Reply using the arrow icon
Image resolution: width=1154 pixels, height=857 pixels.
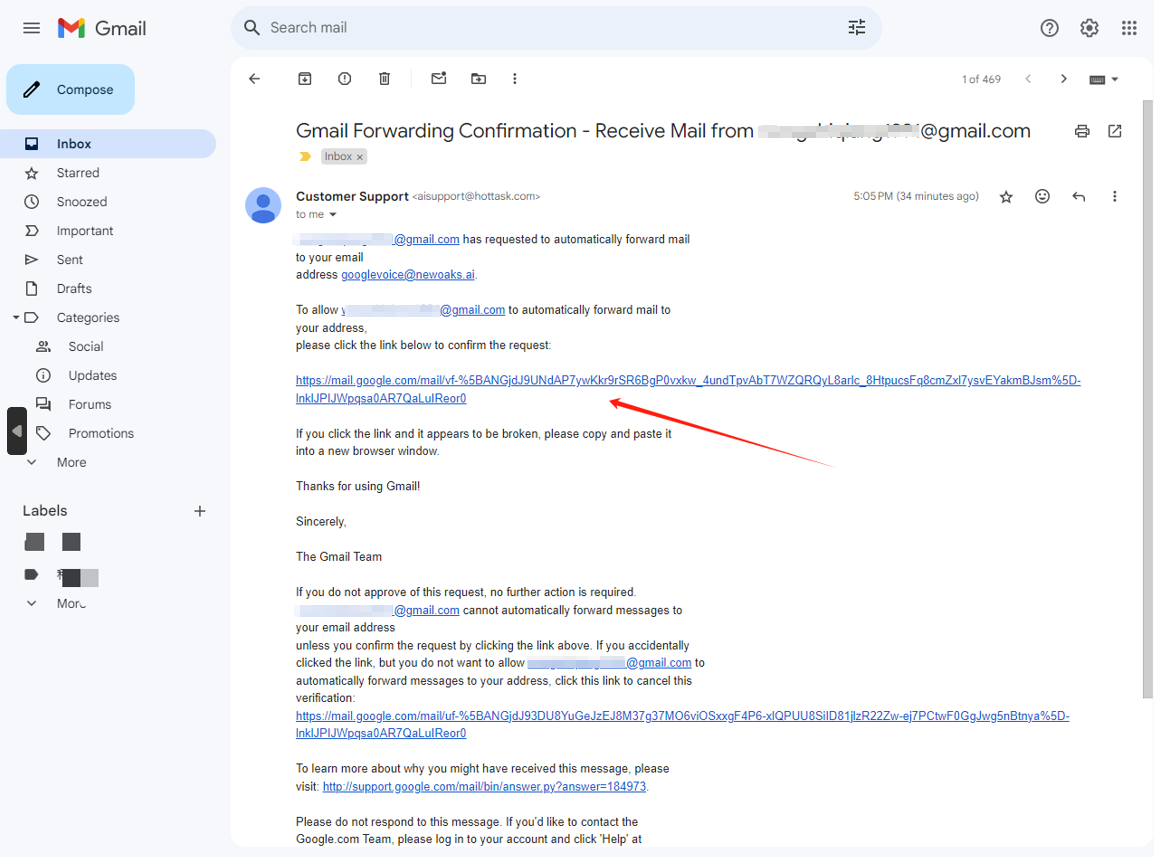click(1078, 197)
